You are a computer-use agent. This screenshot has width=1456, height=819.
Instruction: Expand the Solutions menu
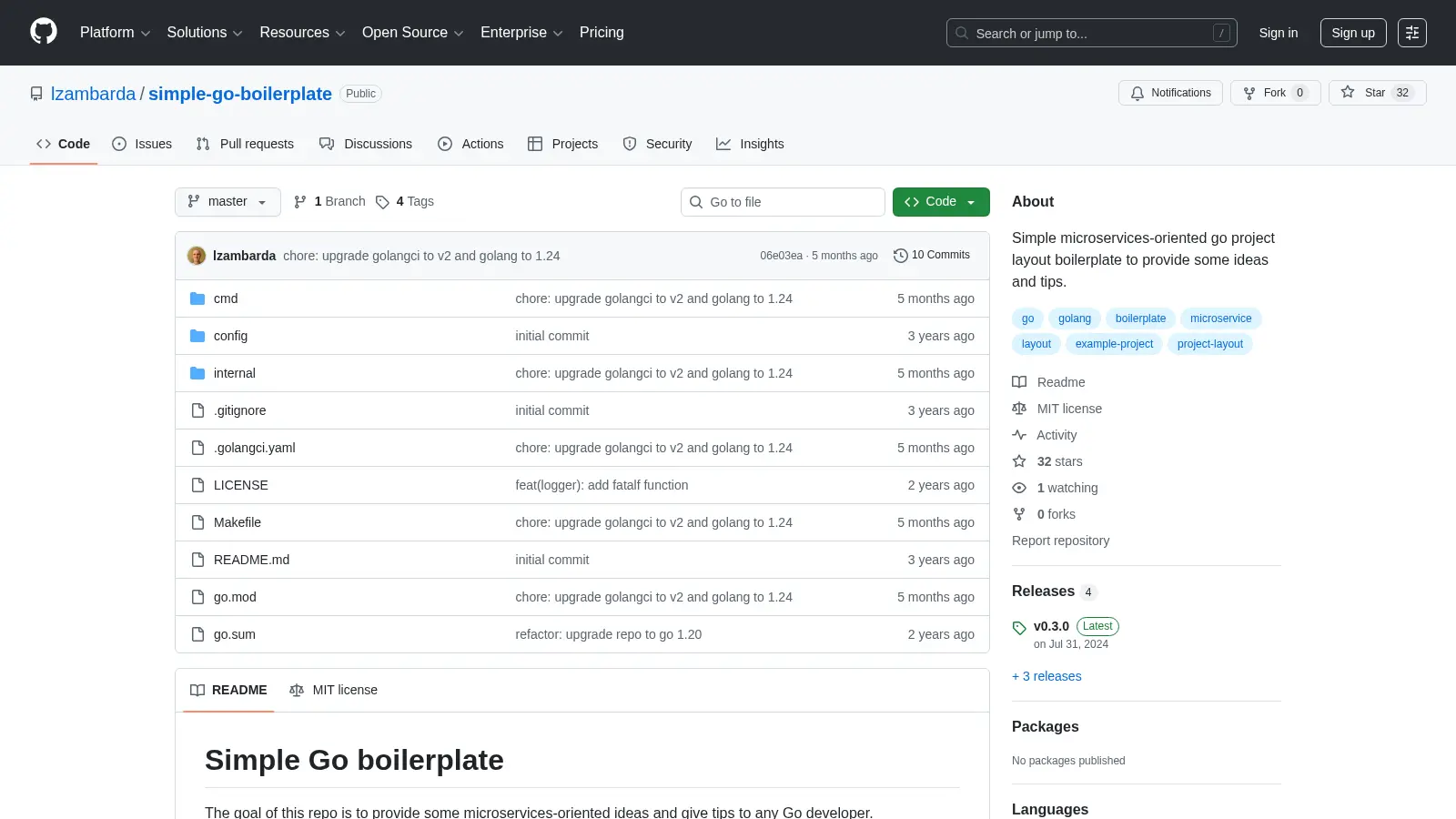(x=205, y=33)
